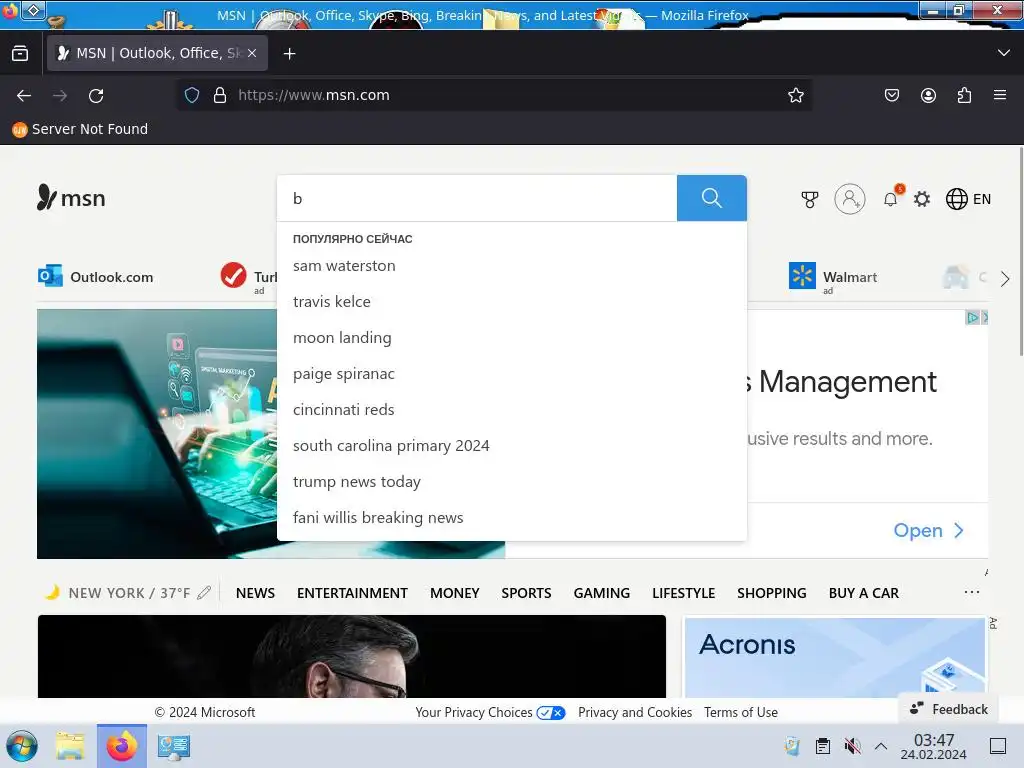
Task: Open 'Your Privacy Choices' link
Action: (490, 712)
